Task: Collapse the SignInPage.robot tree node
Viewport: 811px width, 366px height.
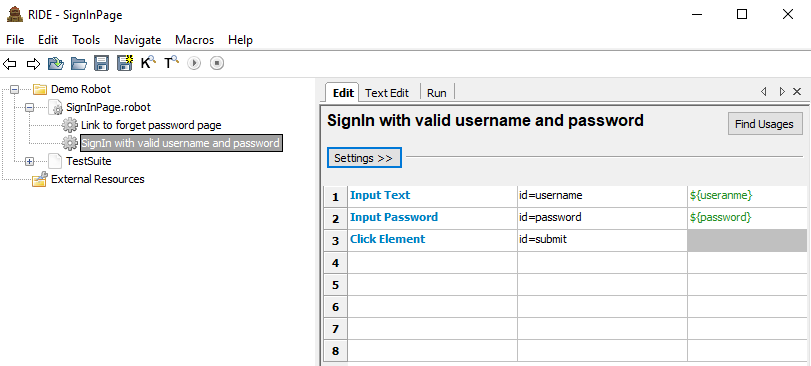Action: 29,107
